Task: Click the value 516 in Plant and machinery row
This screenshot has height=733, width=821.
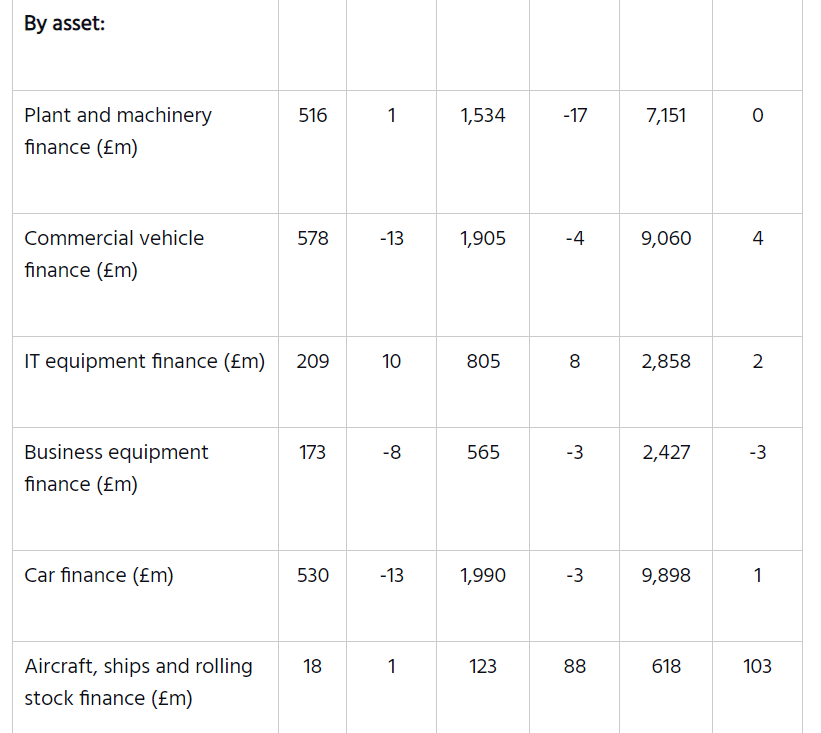Action: 313,115
